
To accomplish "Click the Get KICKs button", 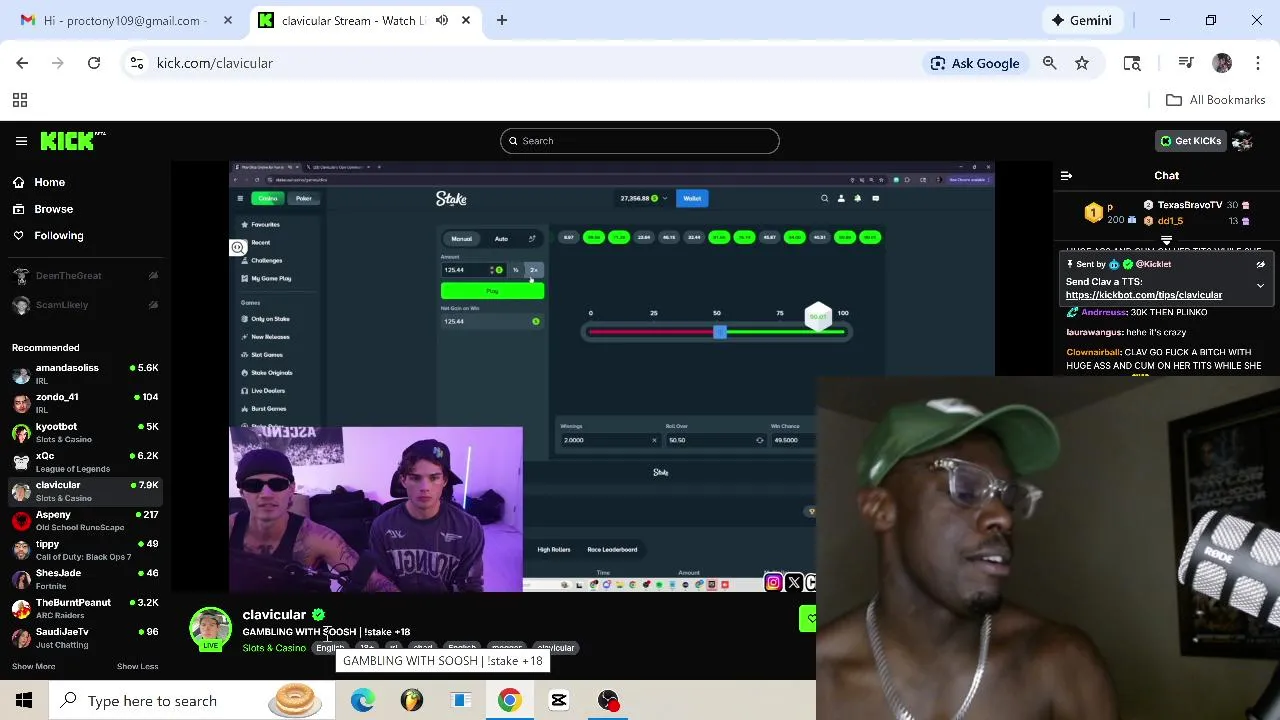I will 1190,141.
